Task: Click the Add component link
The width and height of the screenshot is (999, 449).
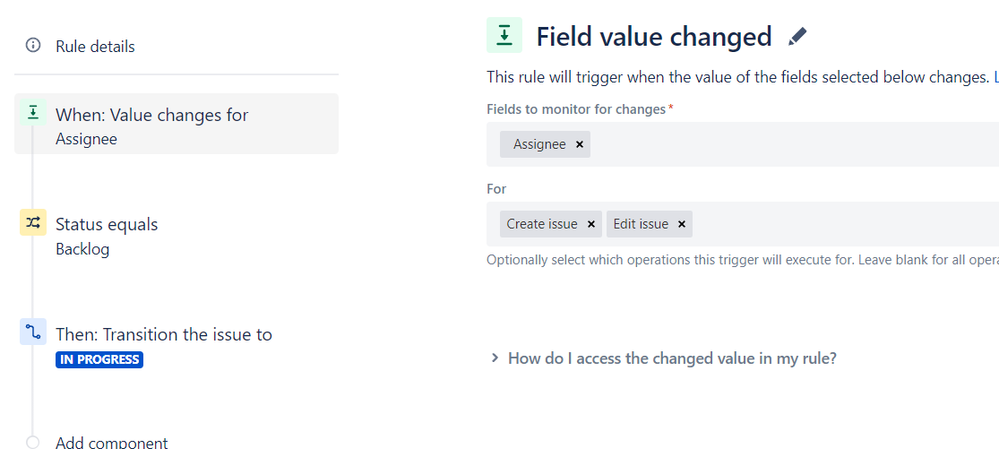Action: (111, 442)
